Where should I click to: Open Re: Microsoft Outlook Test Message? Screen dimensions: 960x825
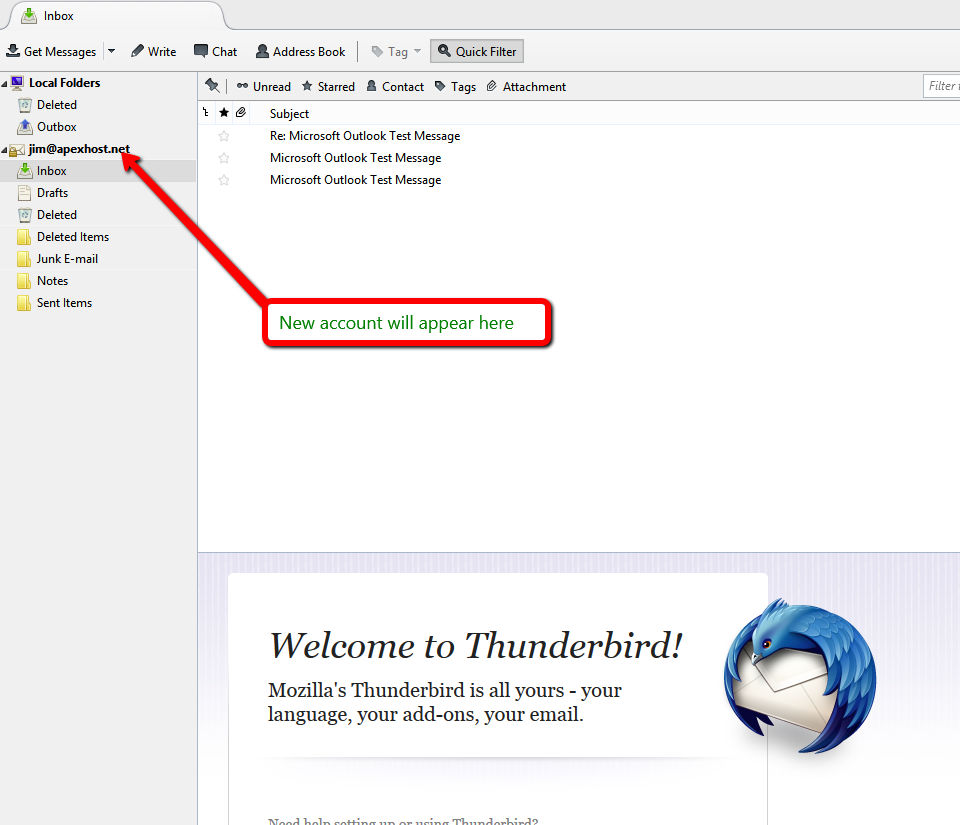coord(365,136)
